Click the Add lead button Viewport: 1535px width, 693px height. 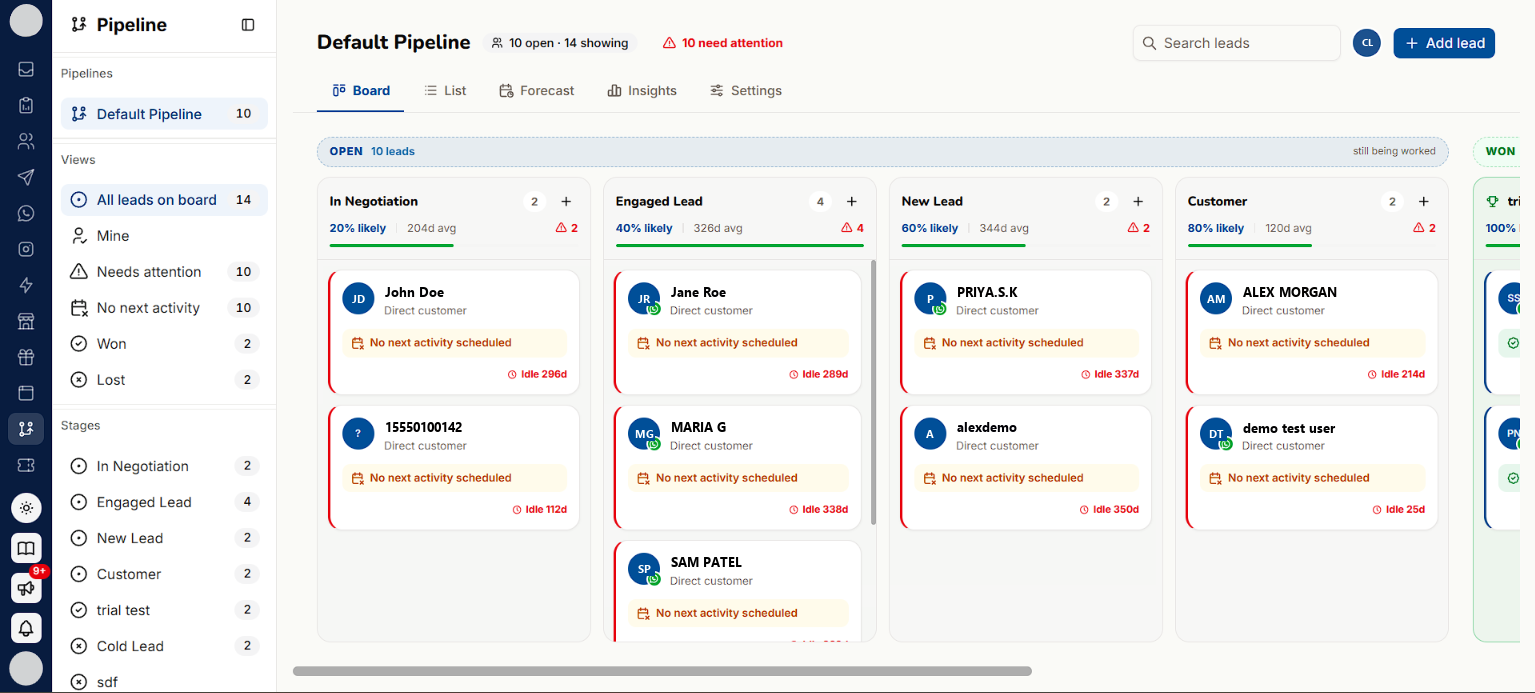[1444, 43]
